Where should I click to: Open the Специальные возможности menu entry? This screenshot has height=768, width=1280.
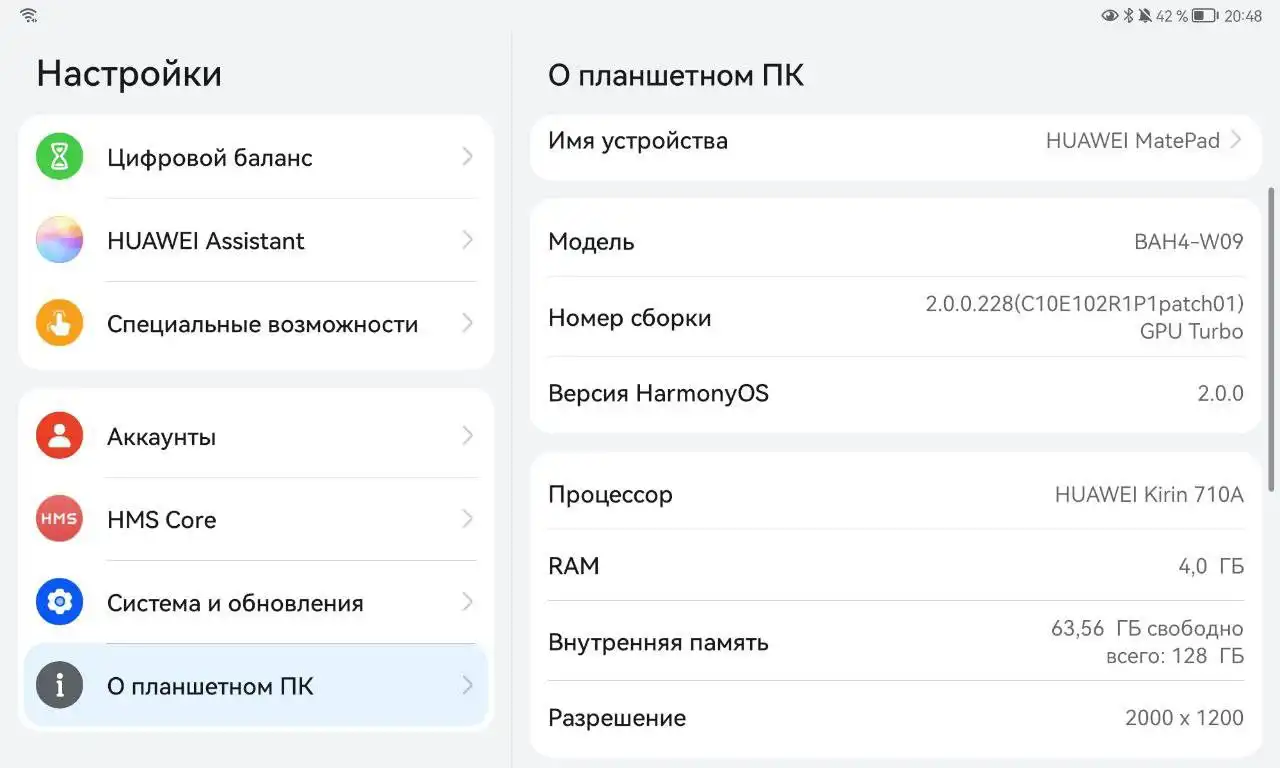(x=262, y=323)
